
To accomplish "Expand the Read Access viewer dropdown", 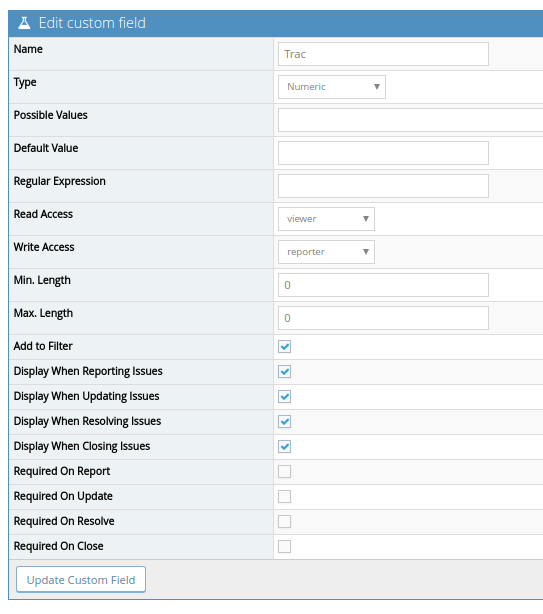I will coord(326,219).
